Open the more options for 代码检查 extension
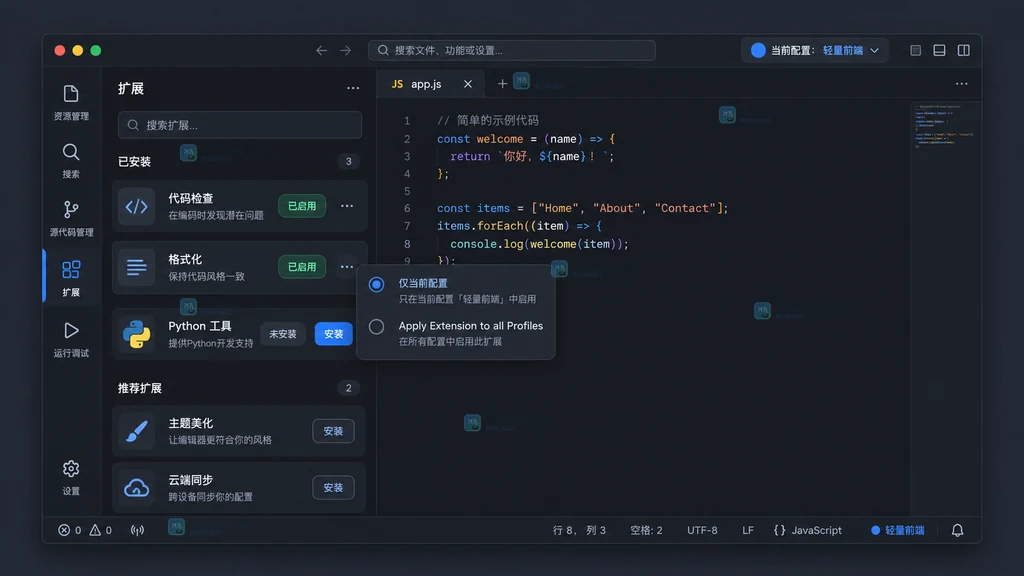The width and height of the screenshot is (1024, 576). 347,206
